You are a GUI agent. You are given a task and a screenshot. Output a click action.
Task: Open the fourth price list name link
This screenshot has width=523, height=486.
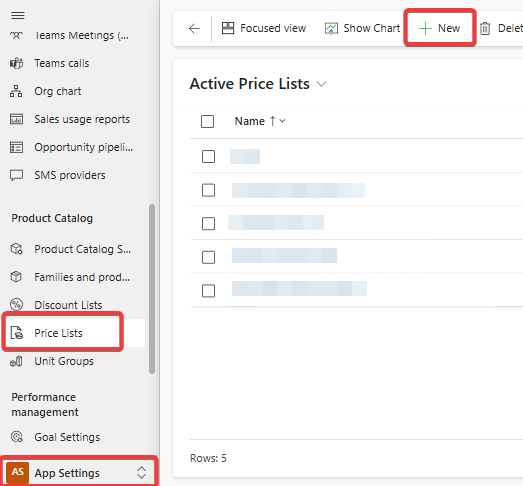(x=284, y=256)
